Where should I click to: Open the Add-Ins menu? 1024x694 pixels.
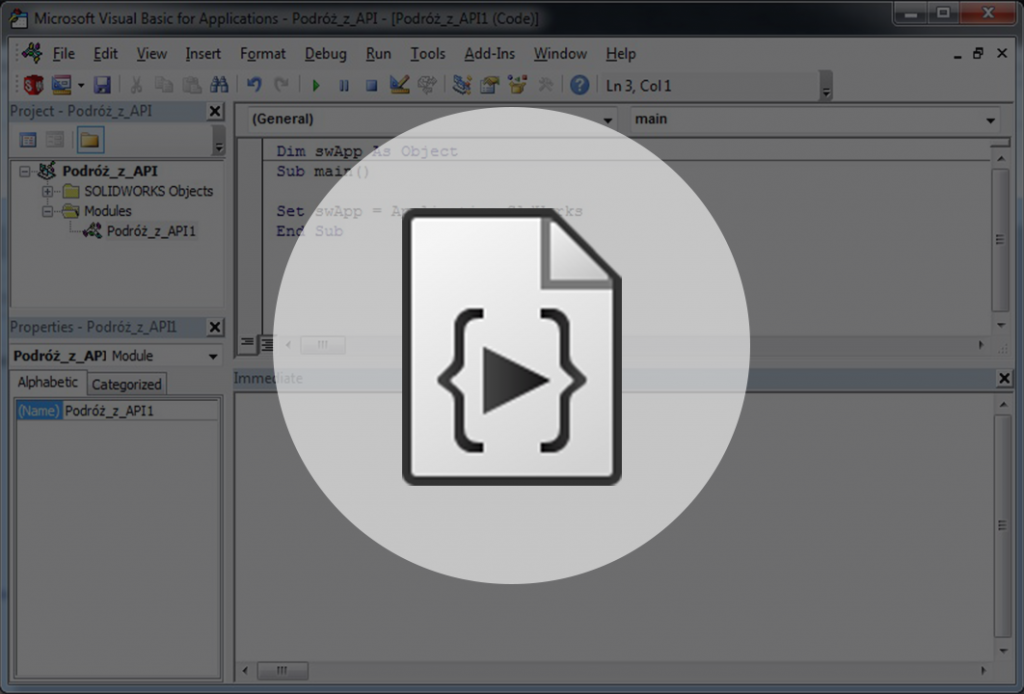(489, 53)
